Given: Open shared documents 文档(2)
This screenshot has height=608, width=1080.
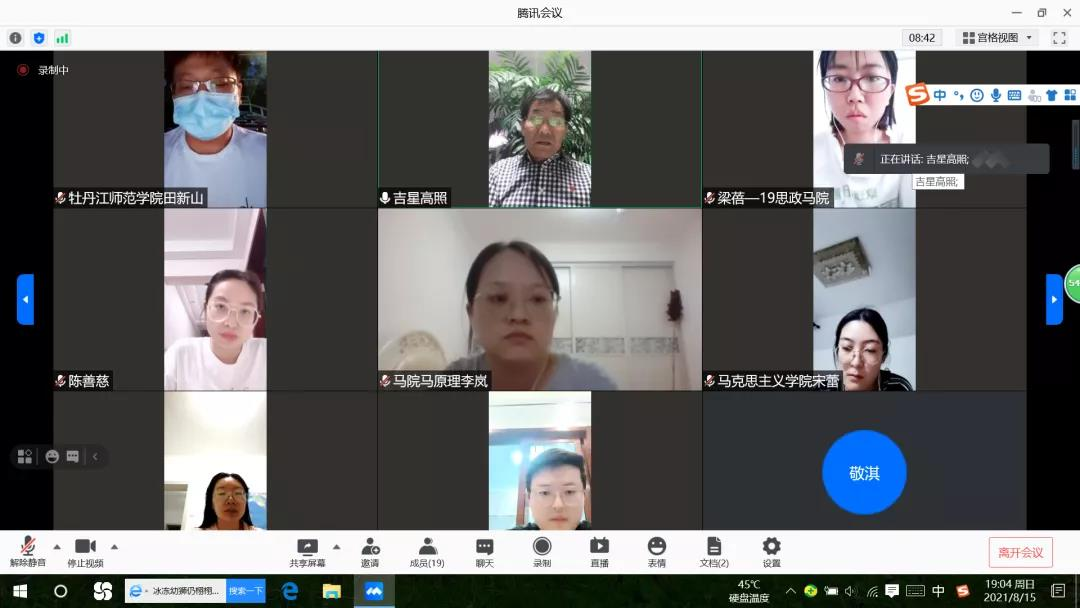Looking at the screenshot, I should tap(714, 552).
